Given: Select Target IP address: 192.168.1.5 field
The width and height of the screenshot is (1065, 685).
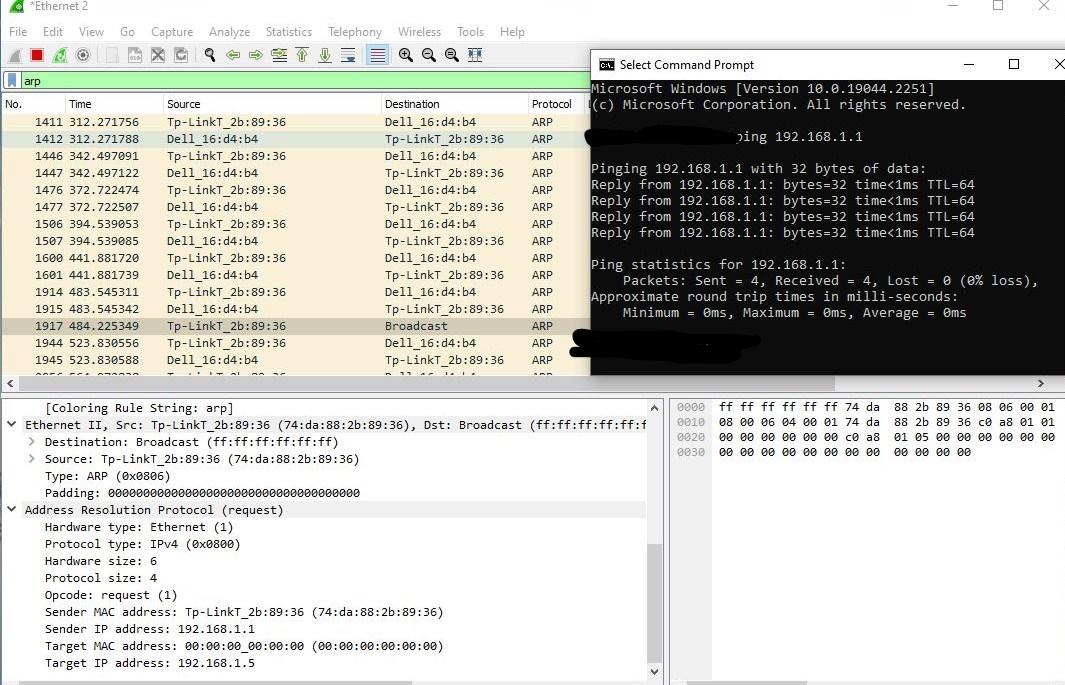Looking at the screenshot, I should (149, 663).
